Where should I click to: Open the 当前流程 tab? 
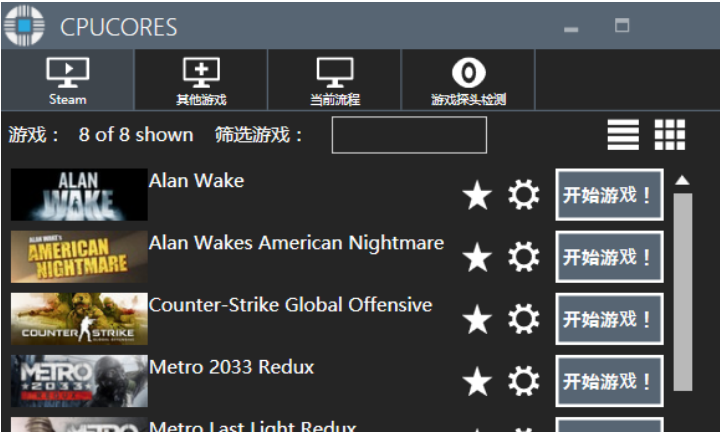[x=335, y=80]
